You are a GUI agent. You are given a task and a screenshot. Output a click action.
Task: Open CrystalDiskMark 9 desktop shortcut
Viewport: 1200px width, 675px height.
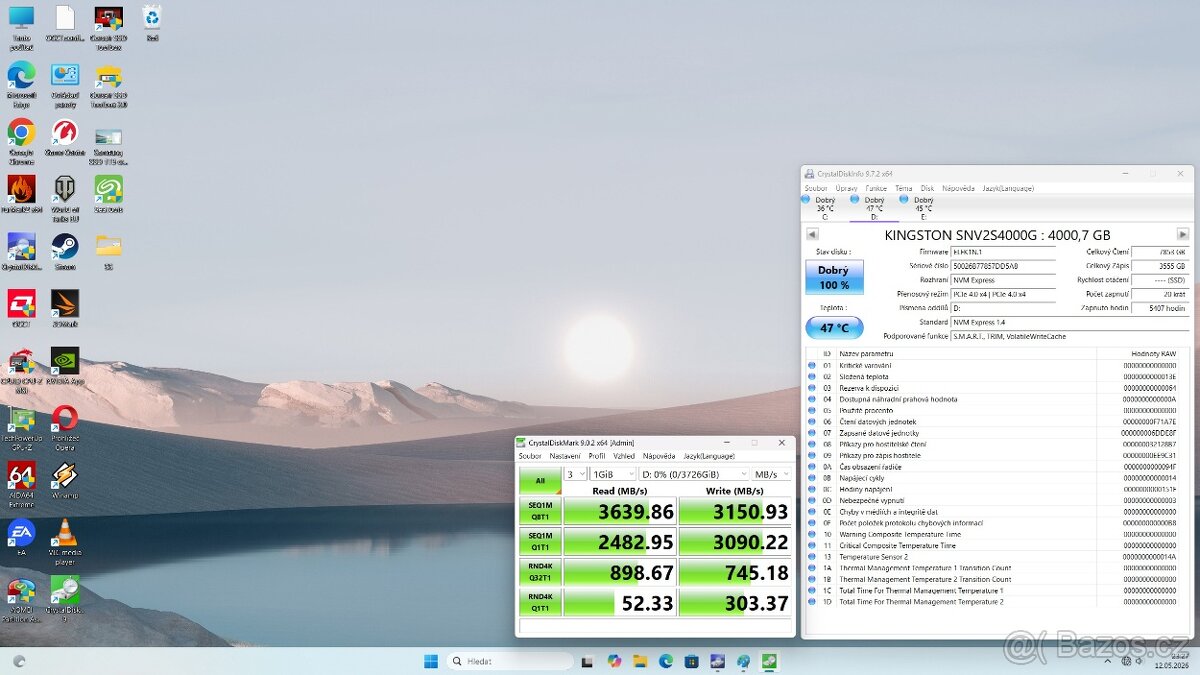pyautogui.click(x=65, y=599)
